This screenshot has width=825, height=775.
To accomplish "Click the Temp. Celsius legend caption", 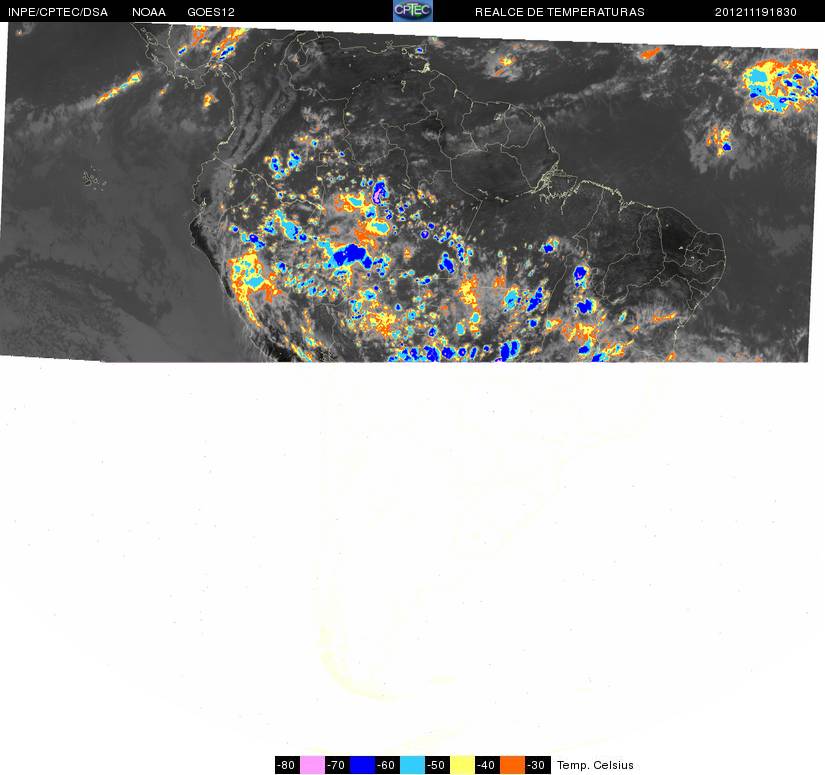I will pyautogui.click(x=595, y=765).
